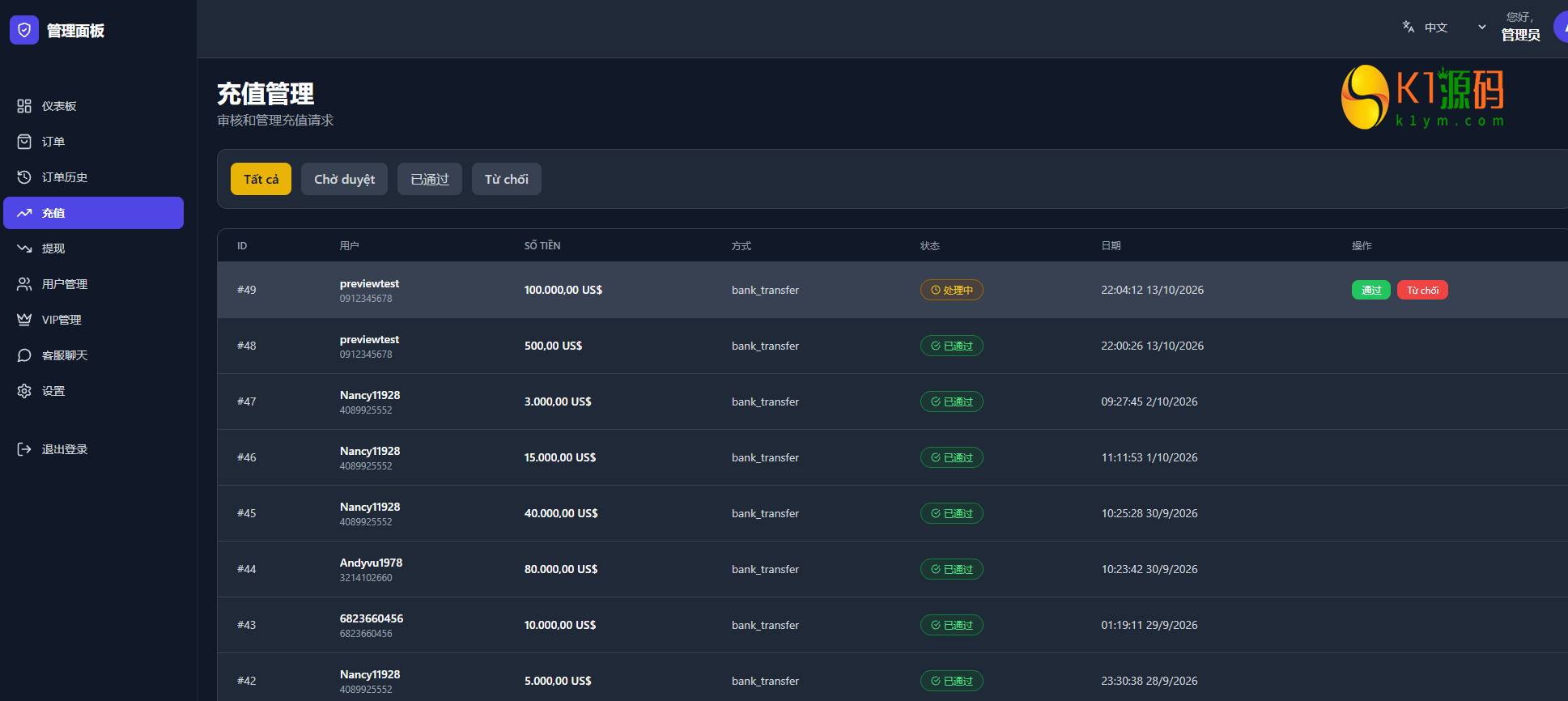This screenshot has height=701, width=1568.
Task: Click the 管理面板 title text
Action: click(x=75, y=31)
